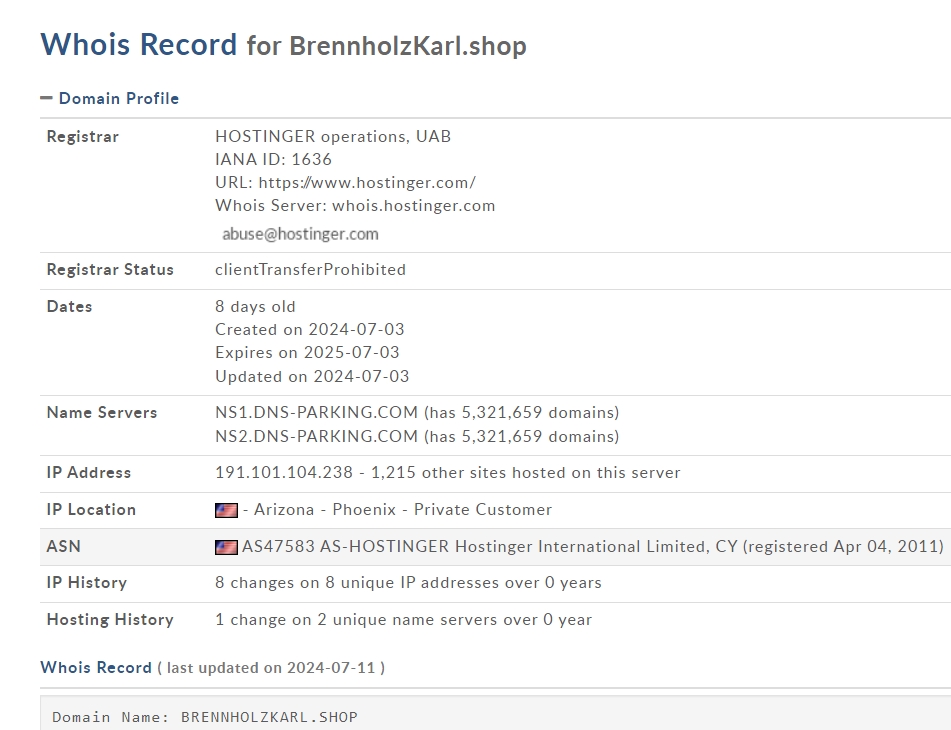Viewport: 951px width, 730px height.
Task: Select the Domain Name: BRENNHOLZKARL.SHOP raw line
Action: (205, 717)
